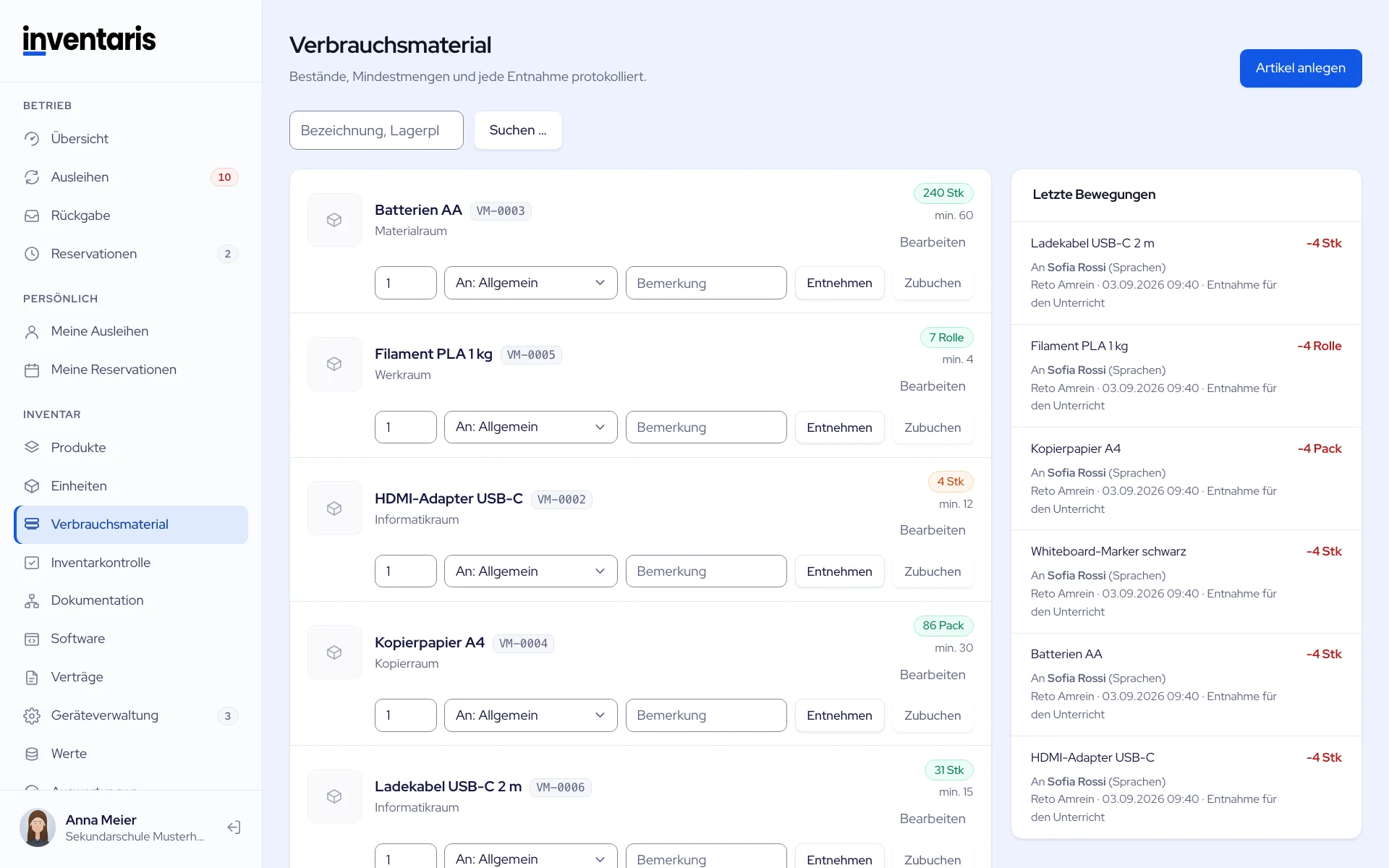
Task: Click the Suchen button
Action: (518, 130)
